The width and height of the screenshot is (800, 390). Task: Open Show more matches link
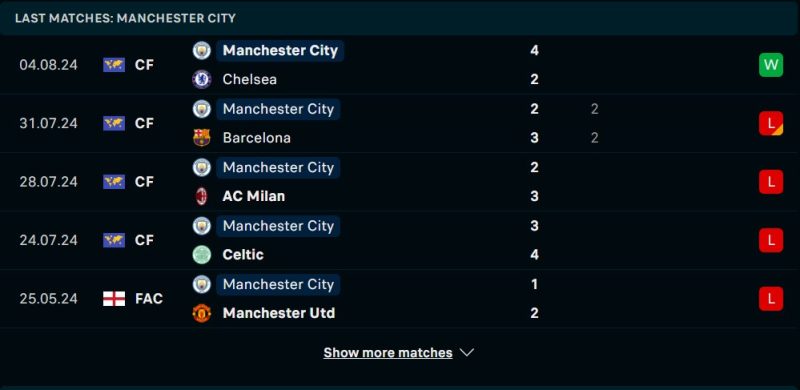pos(388,353)
